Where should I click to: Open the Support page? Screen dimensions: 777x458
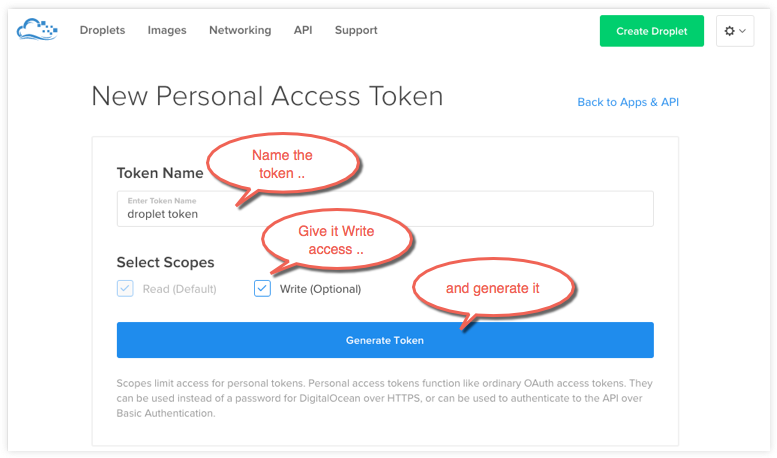click(x=356, y=30)
